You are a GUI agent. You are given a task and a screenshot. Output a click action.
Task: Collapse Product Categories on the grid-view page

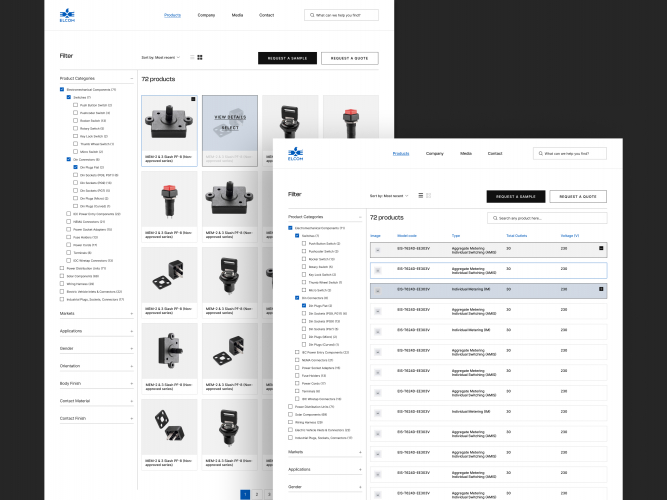click(x=131, y=79)
